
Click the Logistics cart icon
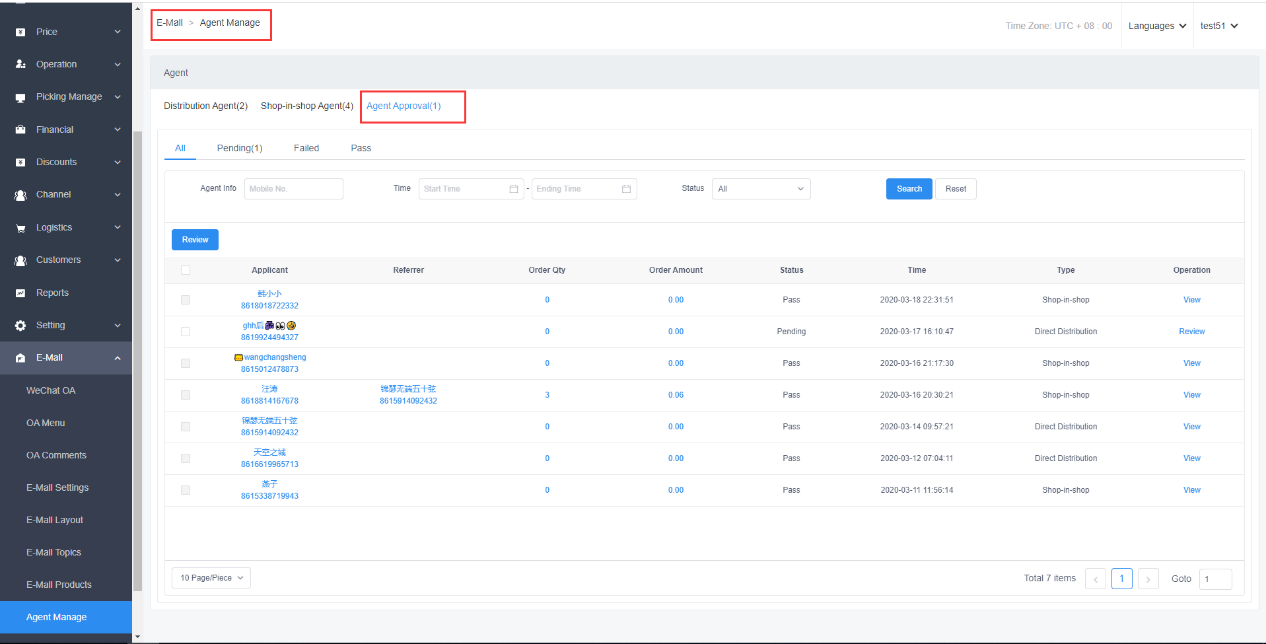click(x=20, y=228)
